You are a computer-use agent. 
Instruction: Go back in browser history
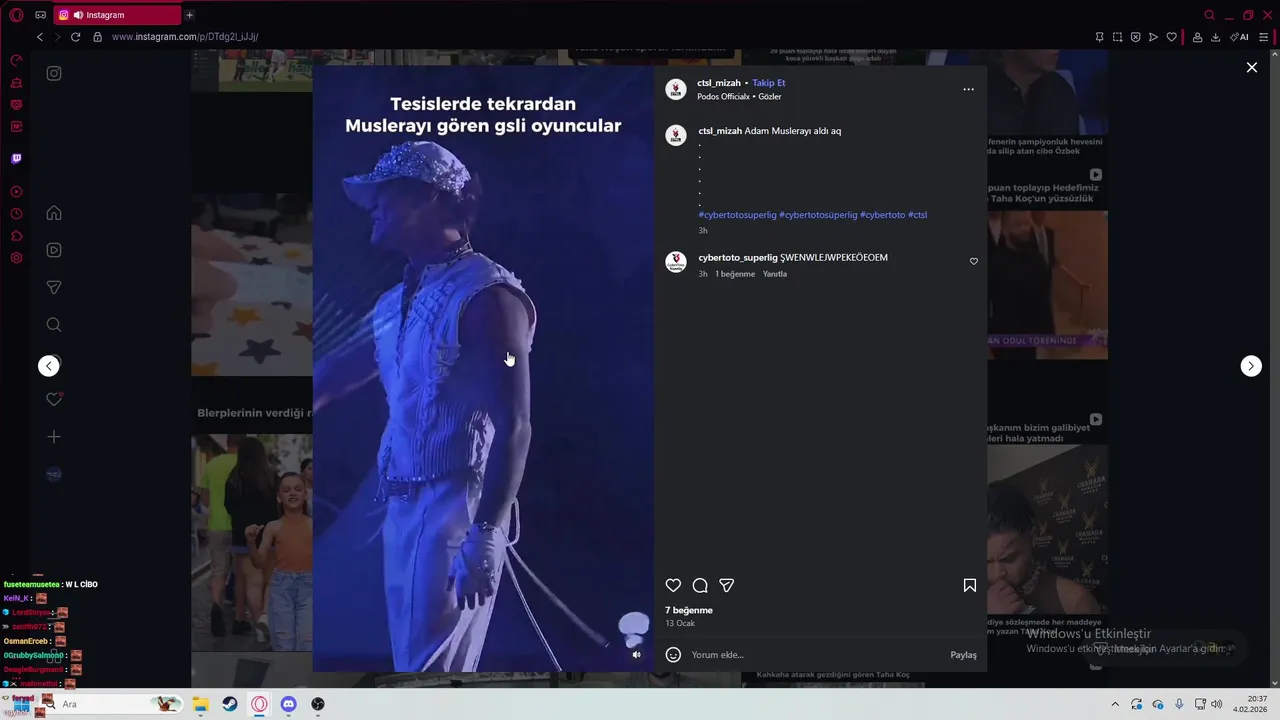(x=40, y=37)
